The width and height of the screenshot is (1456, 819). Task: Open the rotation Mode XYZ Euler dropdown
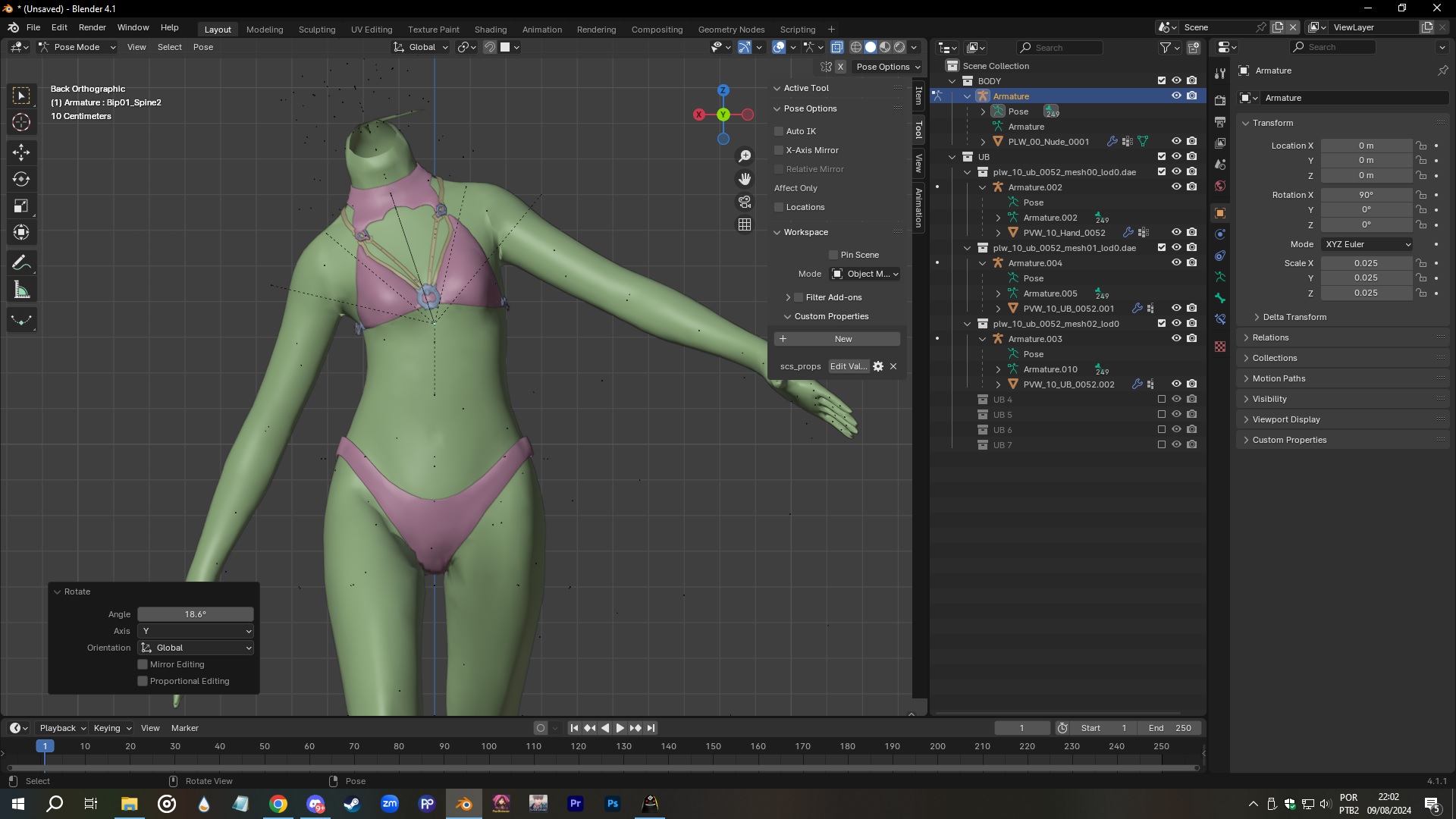[1367, 244]
